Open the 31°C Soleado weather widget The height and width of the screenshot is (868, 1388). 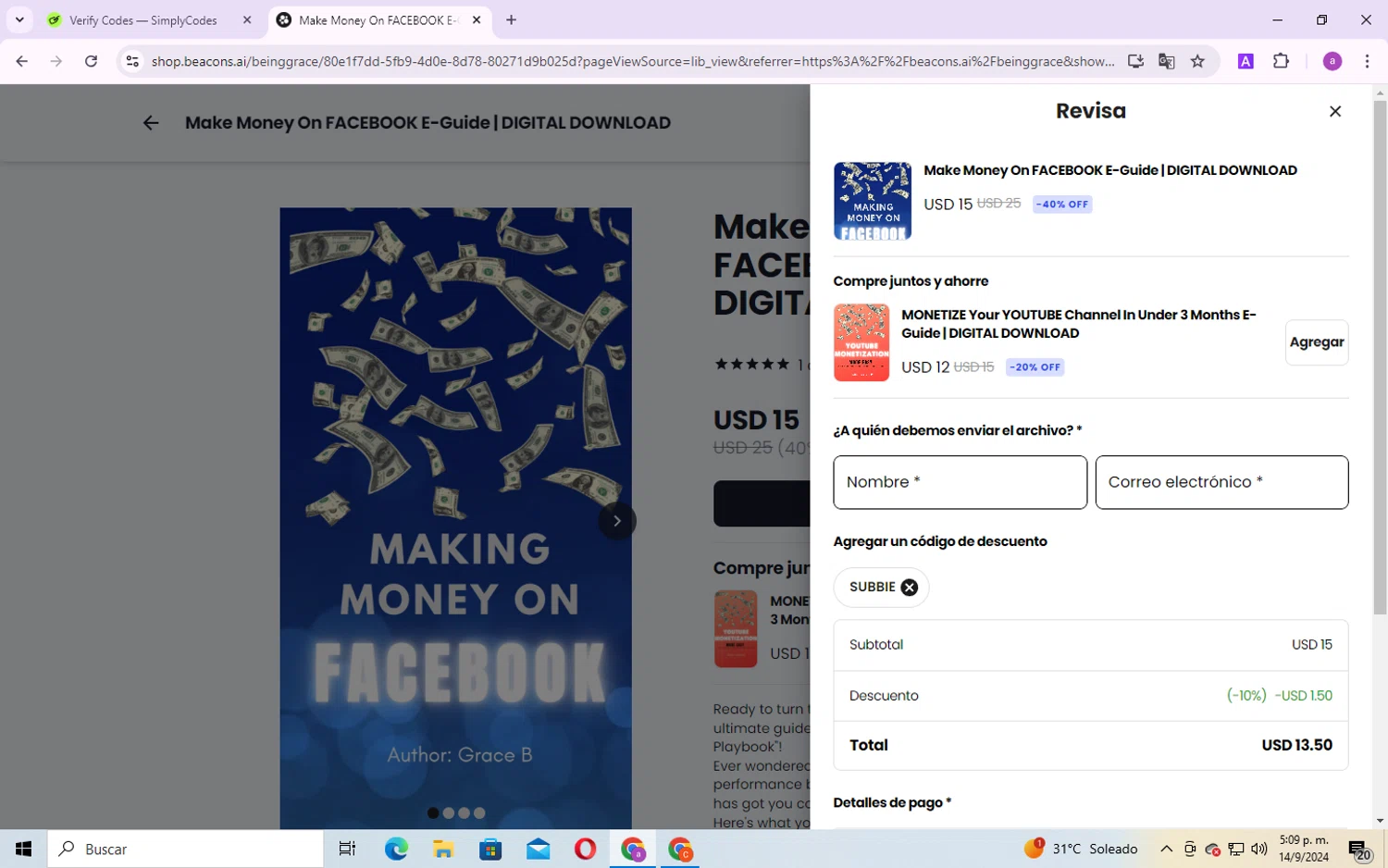tap(1080, 849)
